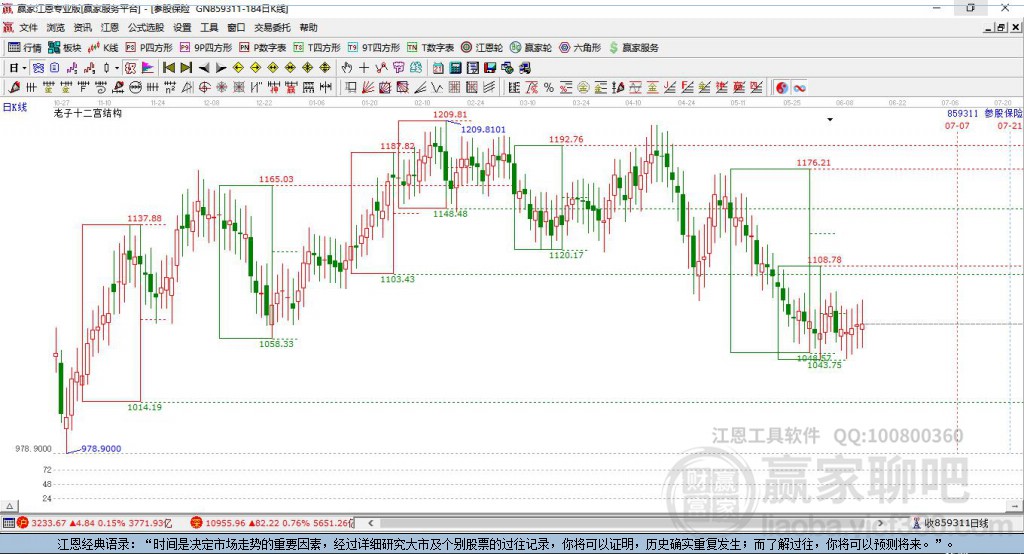Launch the 赢家轮 wheel tool

tap(531, 48)
